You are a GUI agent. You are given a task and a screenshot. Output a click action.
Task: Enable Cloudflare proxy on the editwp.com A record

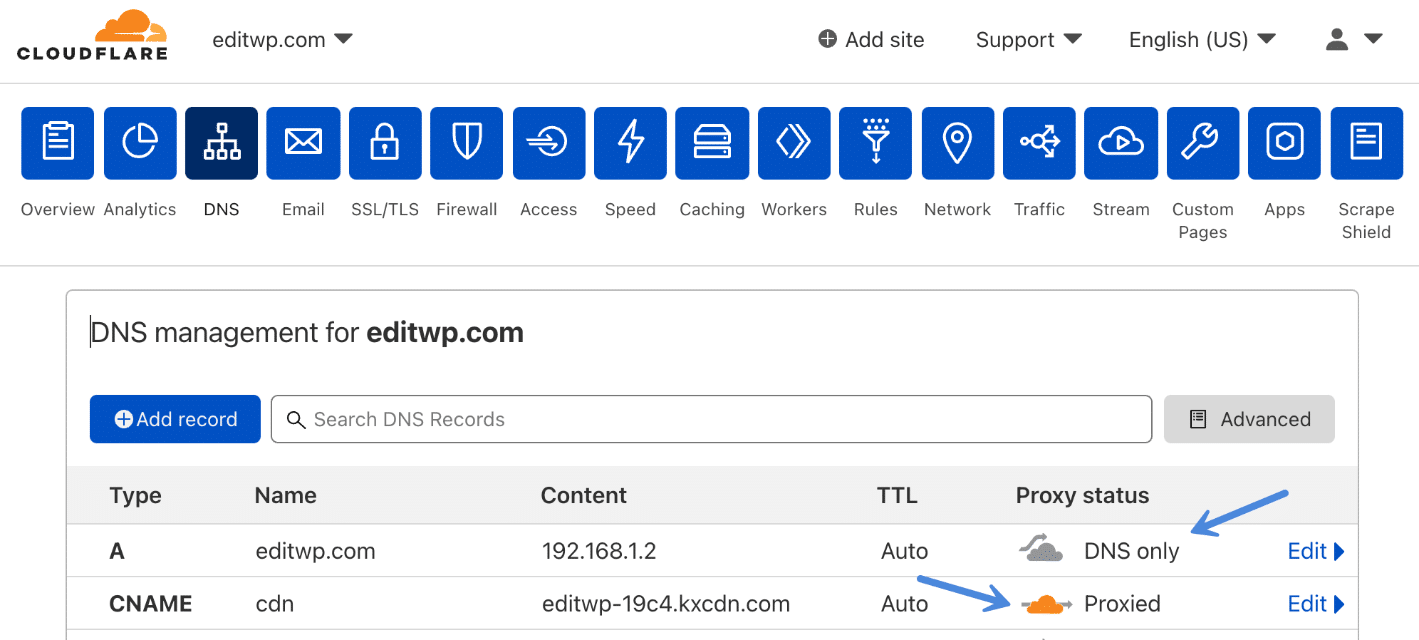point(1040,549)
